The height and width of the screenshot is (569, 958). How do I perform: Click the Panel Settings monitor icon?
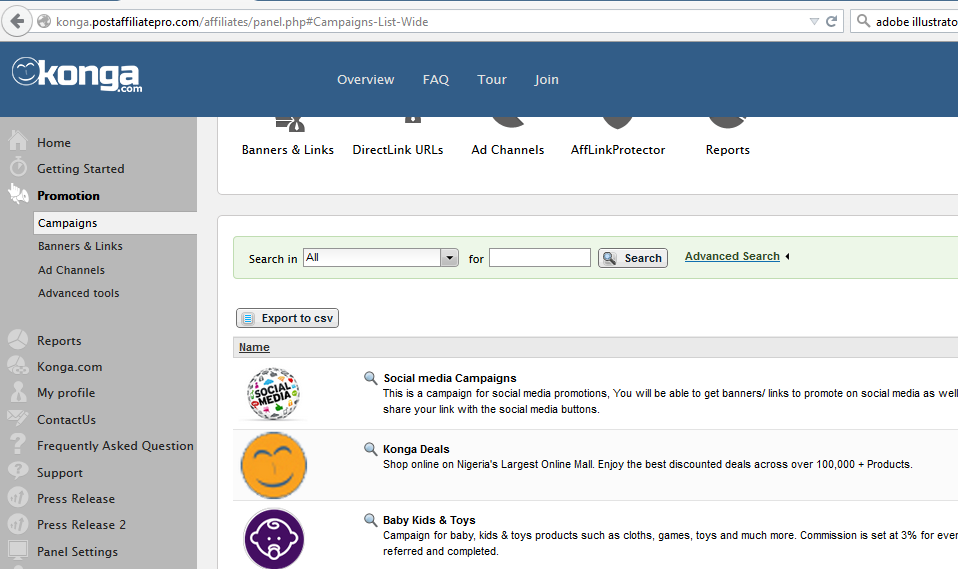pos(18,550)
